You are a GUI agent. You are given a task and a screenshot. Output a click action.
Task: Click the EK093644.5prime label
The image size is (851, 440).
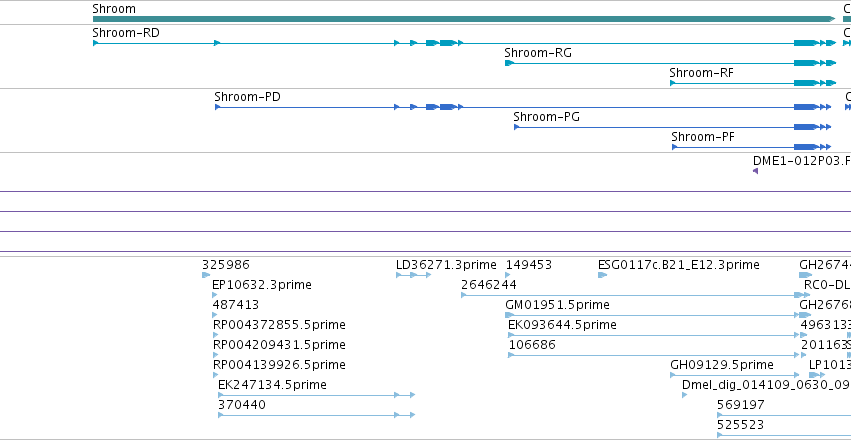coord(562,324)
